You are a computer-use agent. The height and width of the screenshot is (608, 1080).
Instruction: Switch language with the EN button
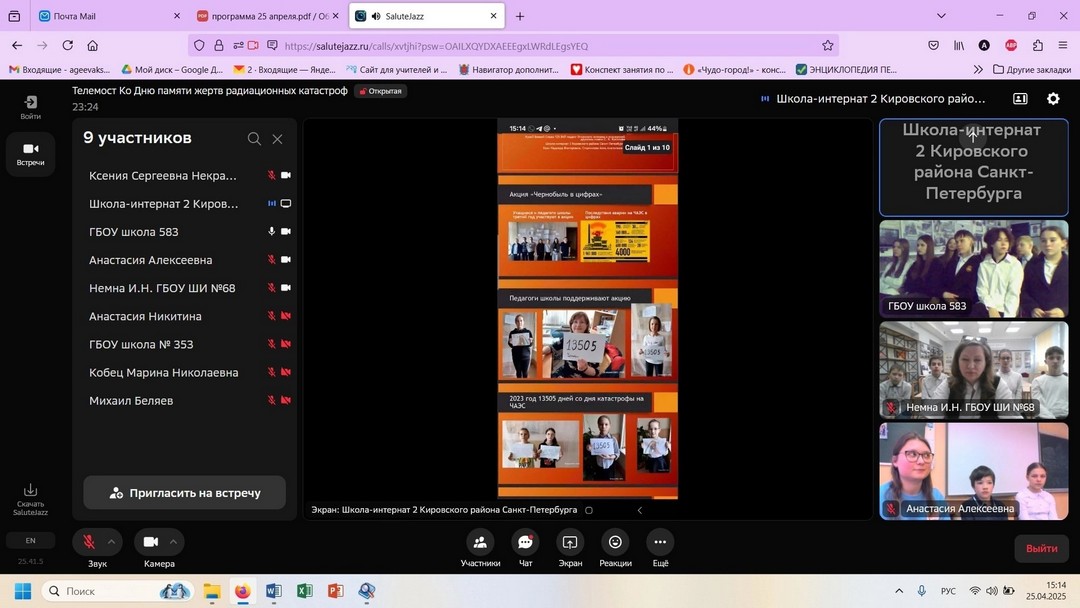tap(30, 541)
